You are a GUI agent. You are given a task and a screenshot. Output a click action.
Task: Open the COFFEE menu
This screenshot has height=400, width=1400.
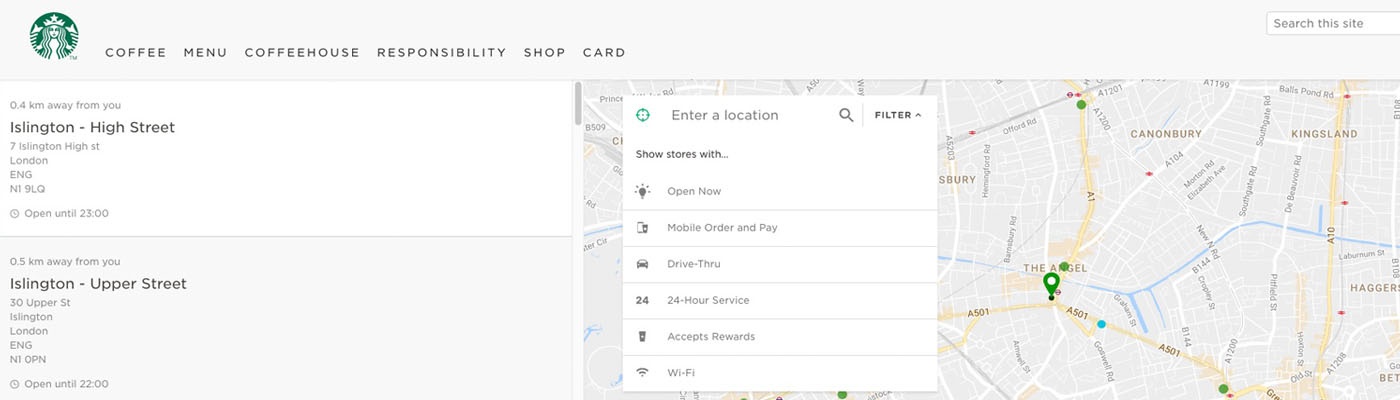[136, 53]
